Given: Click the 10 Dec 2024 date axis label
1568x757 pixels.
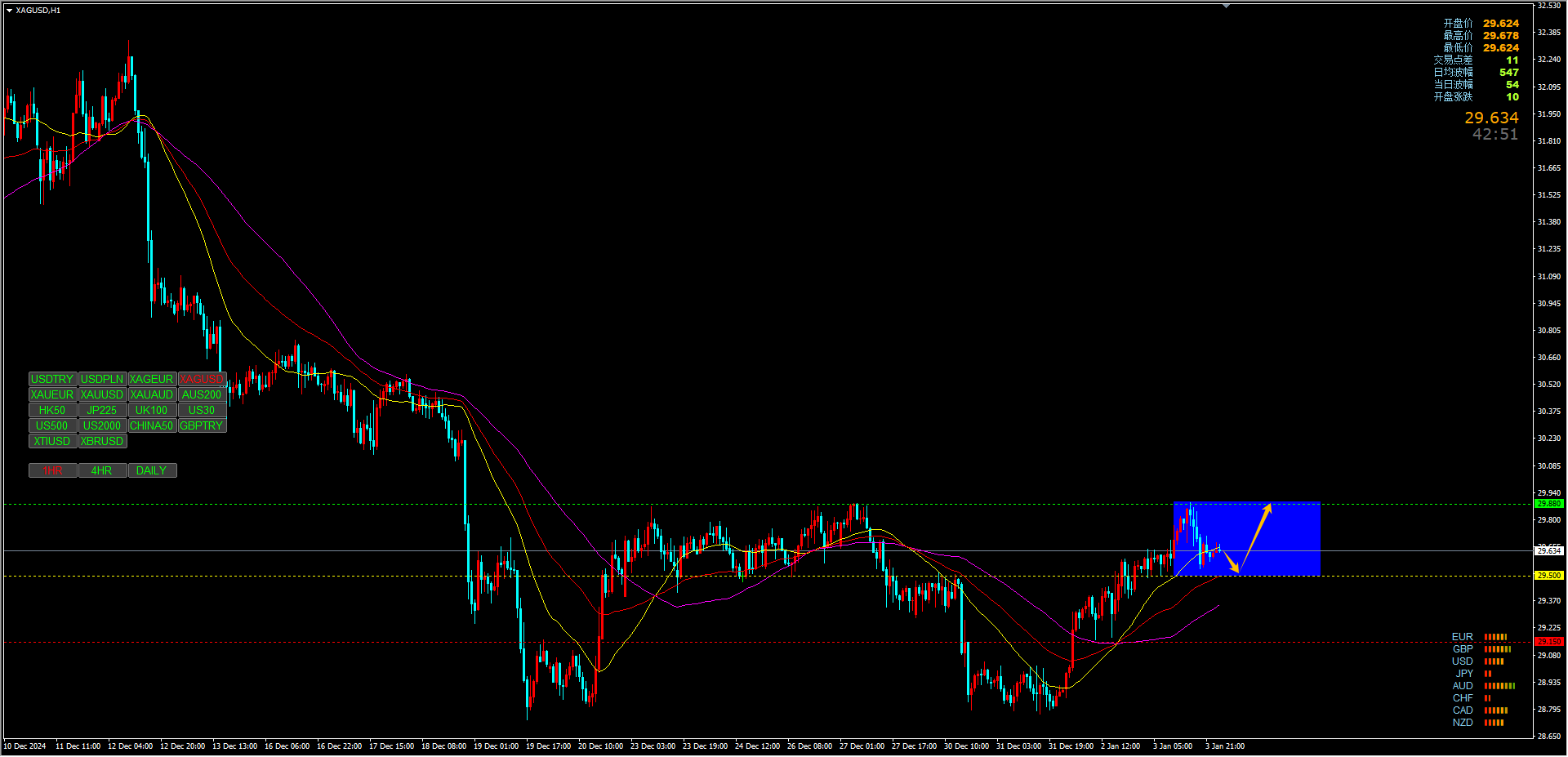Looking at the screenshot, I should click(x=25, y=746).
